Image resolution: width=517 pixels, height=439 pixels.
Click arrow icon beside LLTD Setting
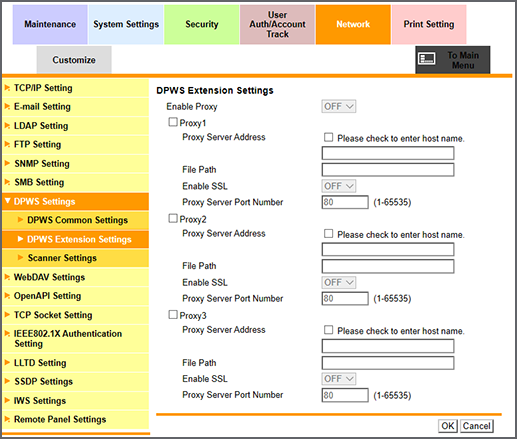[7, 362]
